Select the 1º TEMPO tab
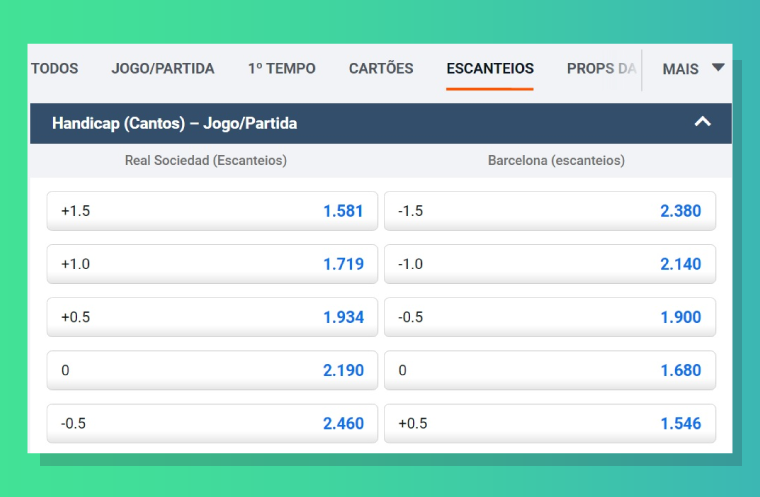The width and height of the screenshot is (760, 497). point(282,68)
